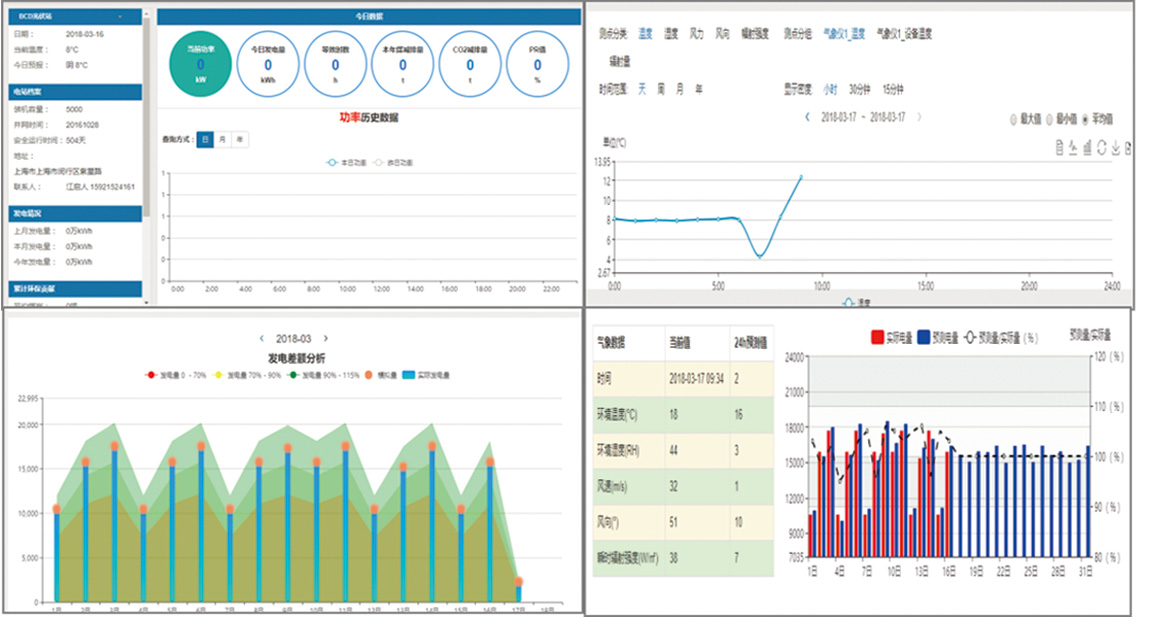The height and width of the screenshot is (634, 1156).
Task: Go to next month after 2018-03
Action: coord(326,339)
